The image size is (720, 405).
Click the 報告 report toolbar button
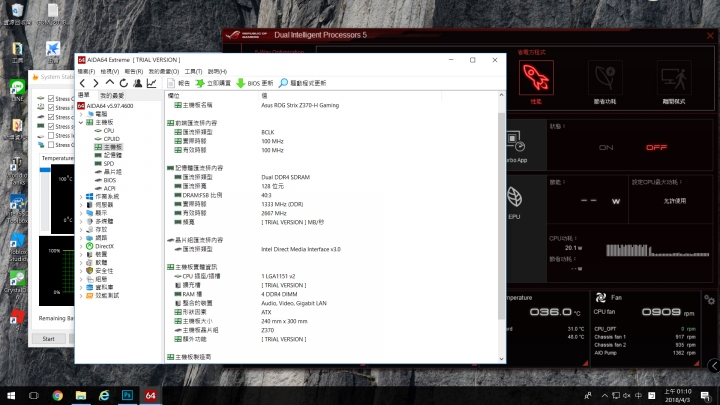(x=178, y=83)
